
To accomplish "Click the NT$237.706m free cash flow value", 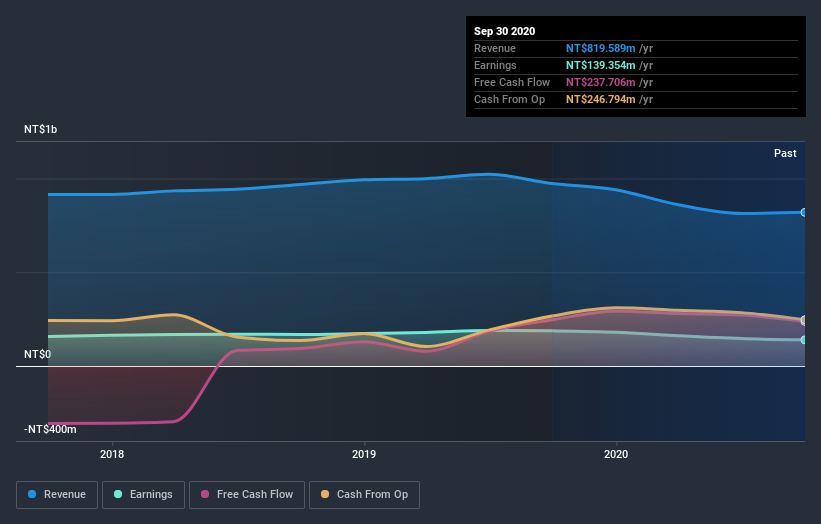I will tap(601, 82).
